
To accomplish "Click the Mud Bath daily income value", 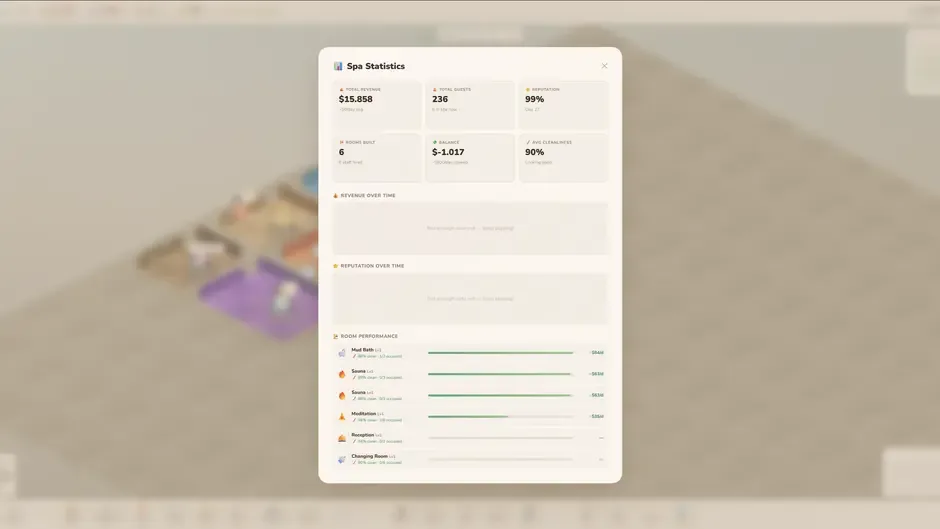I will (596, 353).
